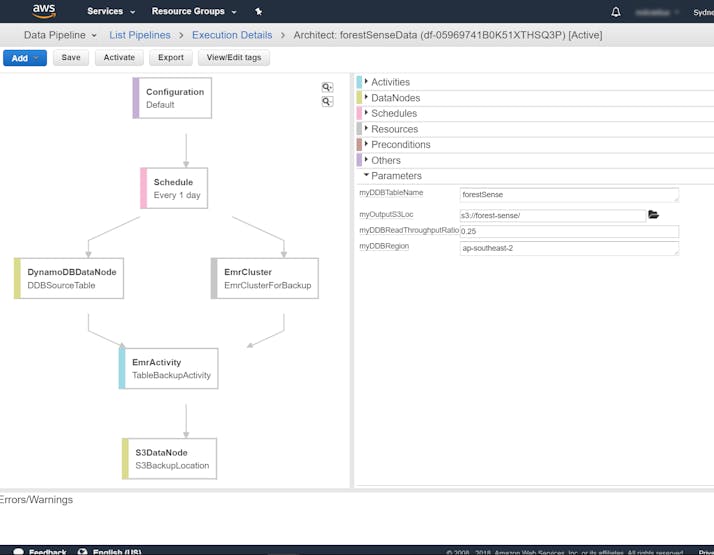The image size is (714, 555).
Task: Open the Add dropdown button
Action: click(x=25, y=58)
